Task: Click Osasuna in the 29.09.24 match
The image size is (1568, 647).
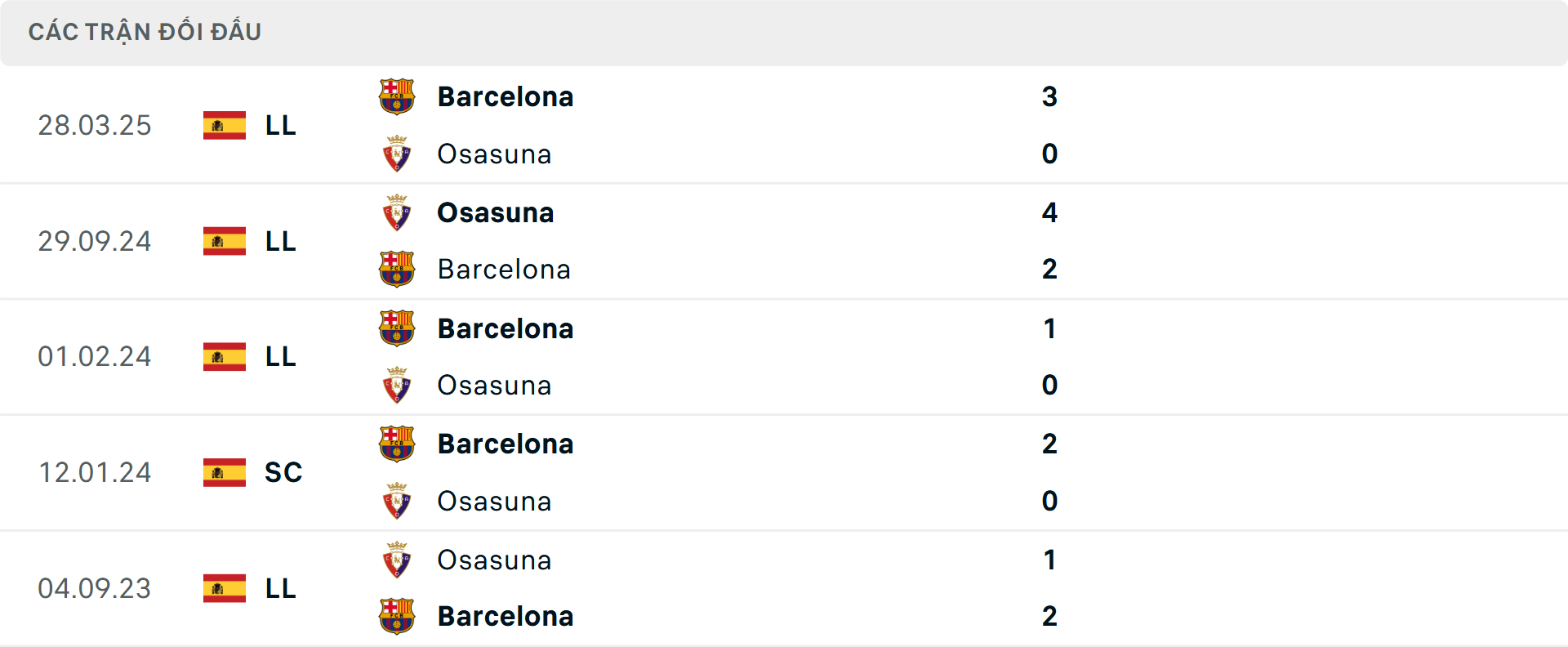Action: click(494, 212)
